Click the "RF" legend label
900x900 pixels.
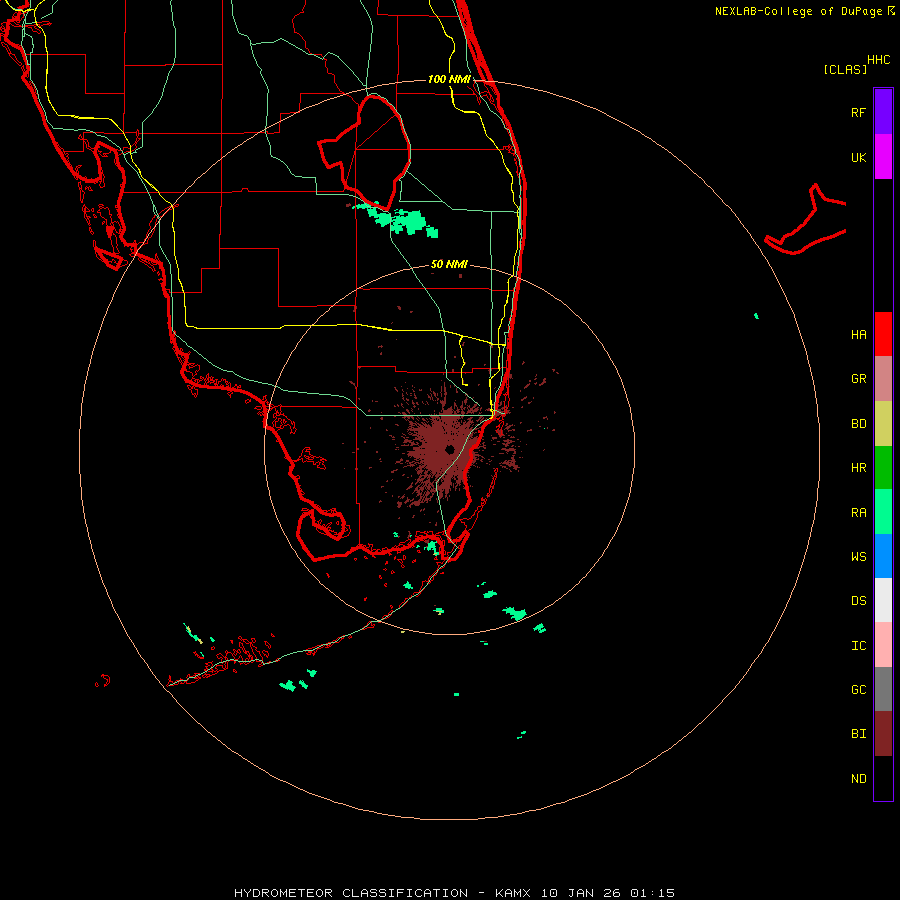[858, 113]
